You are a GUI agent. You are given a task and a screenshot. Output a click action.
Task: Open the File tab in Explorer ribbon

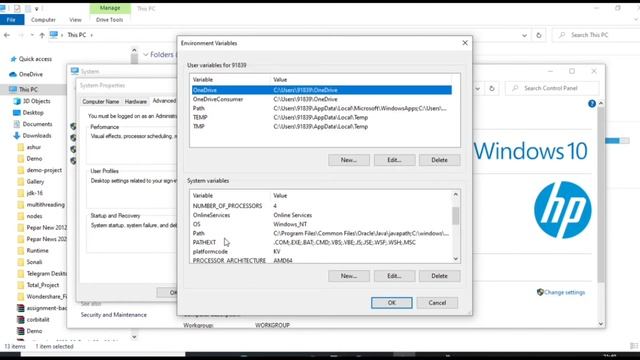pyautogui.click(x=11, y=20)
